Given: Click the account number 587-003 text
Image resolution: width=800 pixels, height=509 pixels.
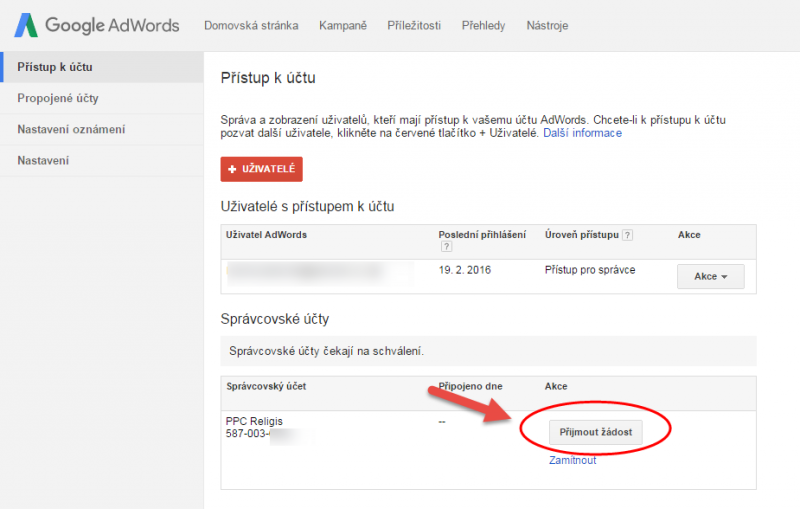Looking at the screenshot, I should (x=248, y=434).
